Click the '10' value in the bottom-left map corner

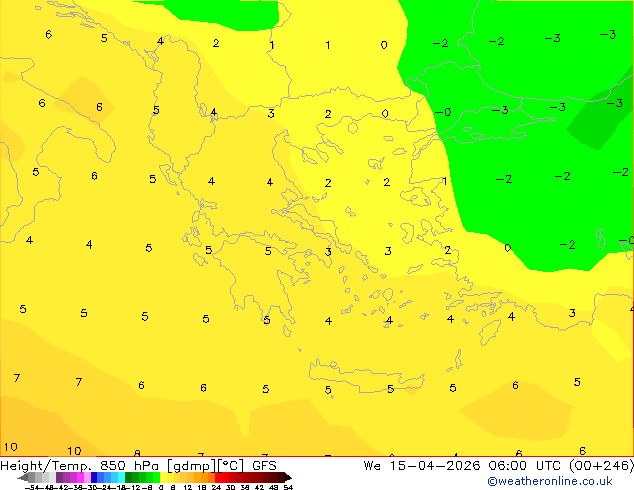coord(11,447)
